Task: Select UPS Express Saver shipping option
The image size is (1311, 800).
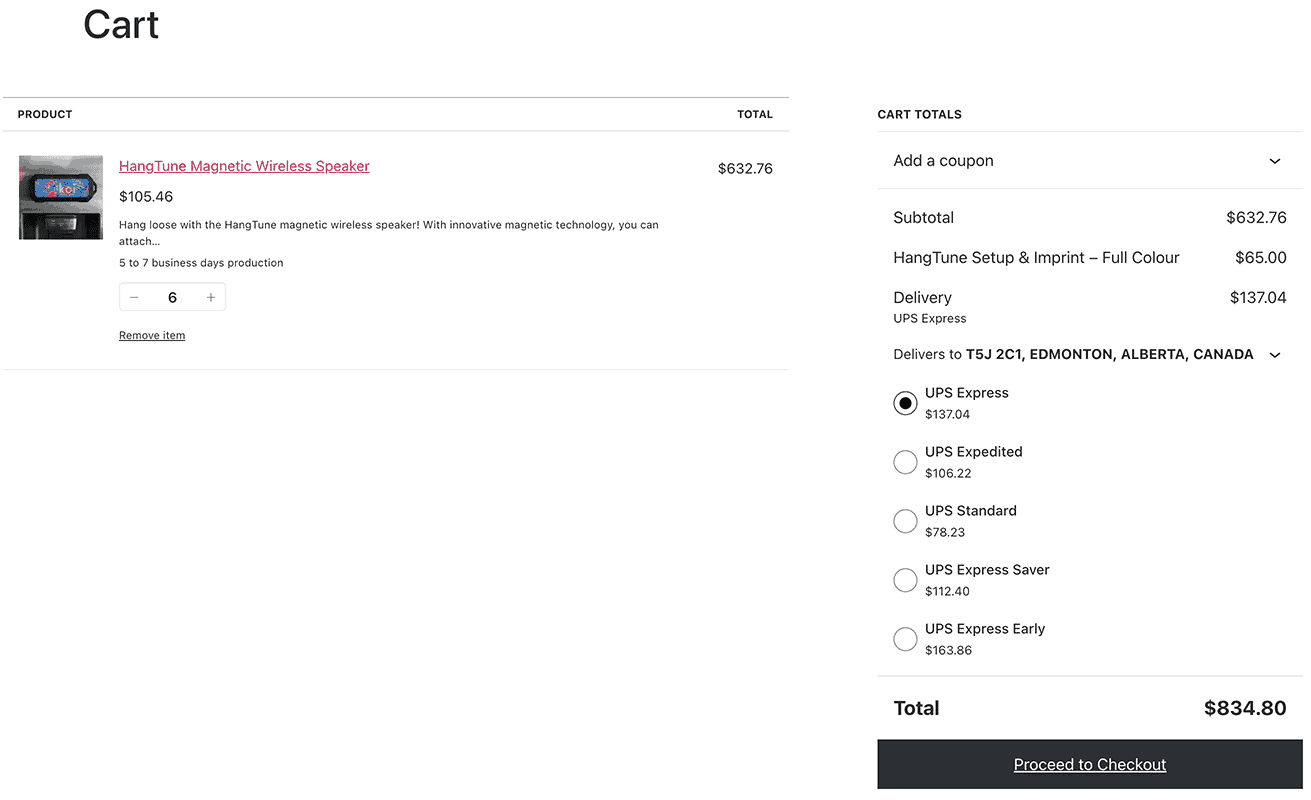Action: [905, 580]
